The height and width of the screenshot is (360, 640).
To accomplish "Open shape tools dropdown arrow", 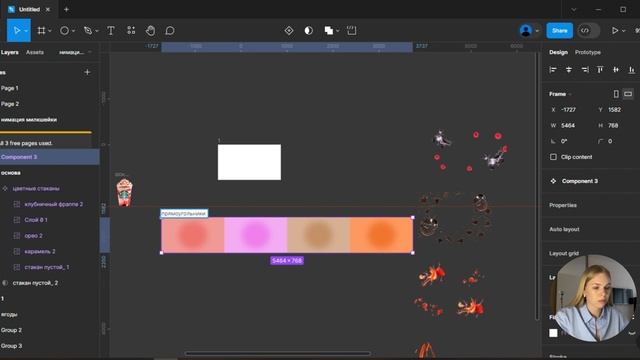I will coord(73,31).
